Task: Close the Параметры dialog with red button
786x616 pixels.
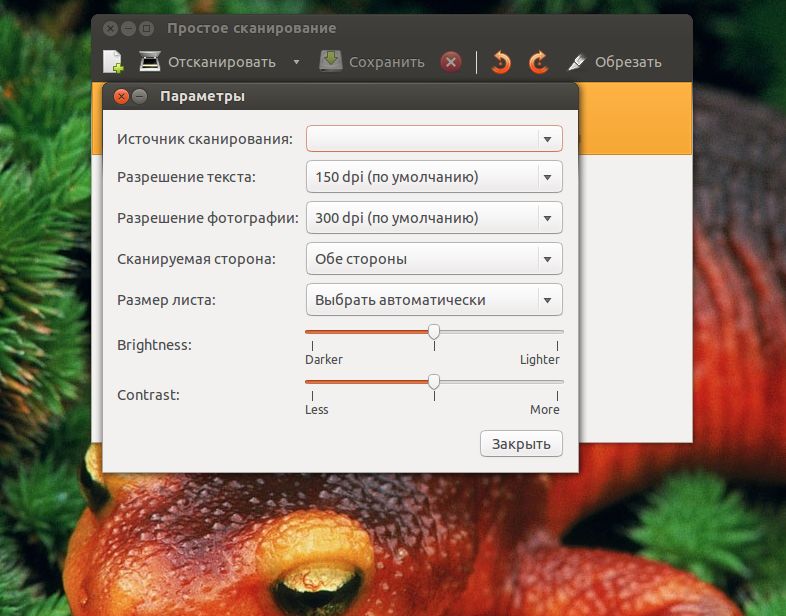Action: click(121, 96)
